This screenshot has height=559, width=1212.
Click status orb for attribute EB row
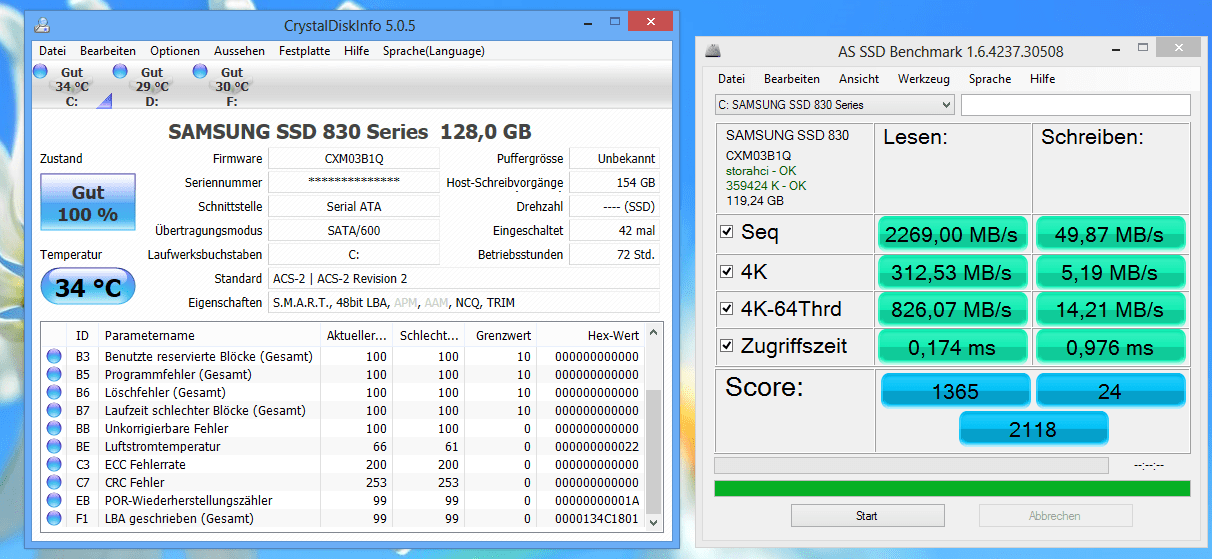[54, 500]
